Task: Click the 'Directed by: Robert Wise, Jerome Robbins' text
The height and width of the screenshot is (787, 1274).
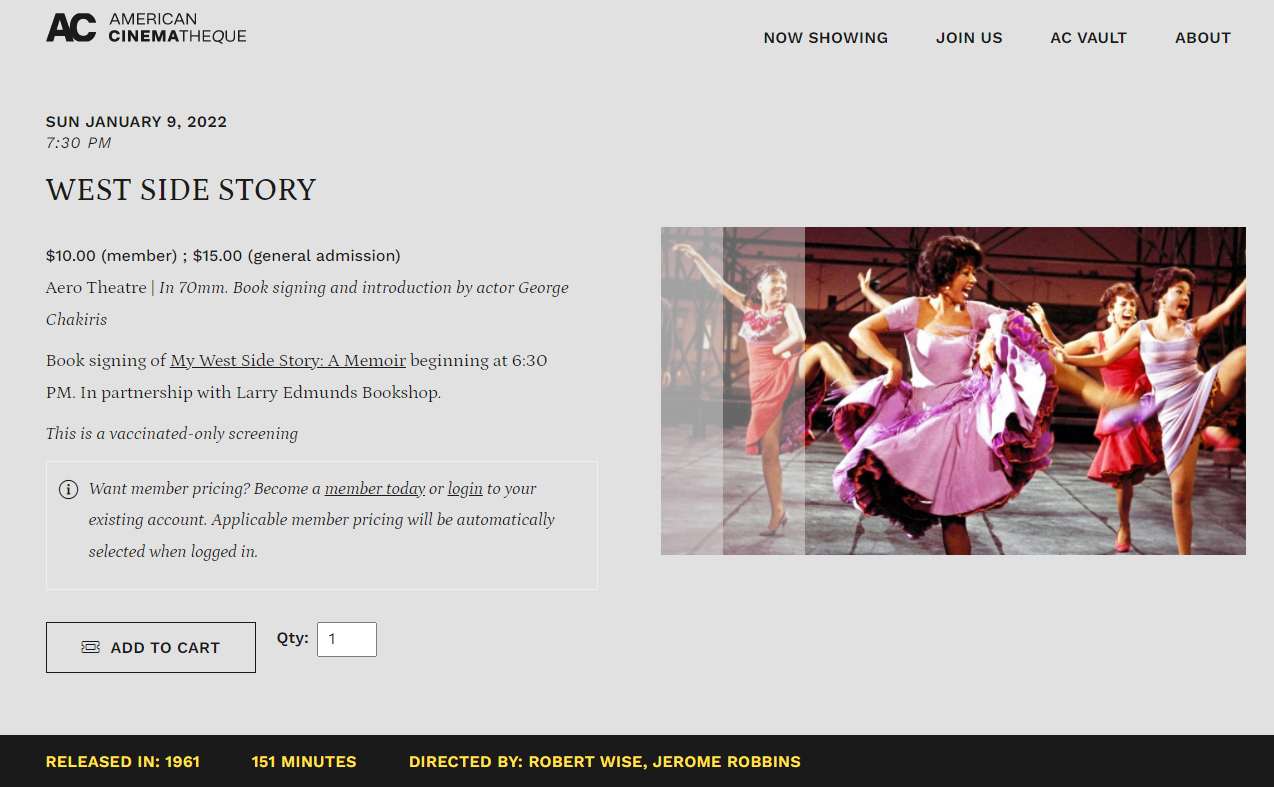Action: click(x=604, y=762)
